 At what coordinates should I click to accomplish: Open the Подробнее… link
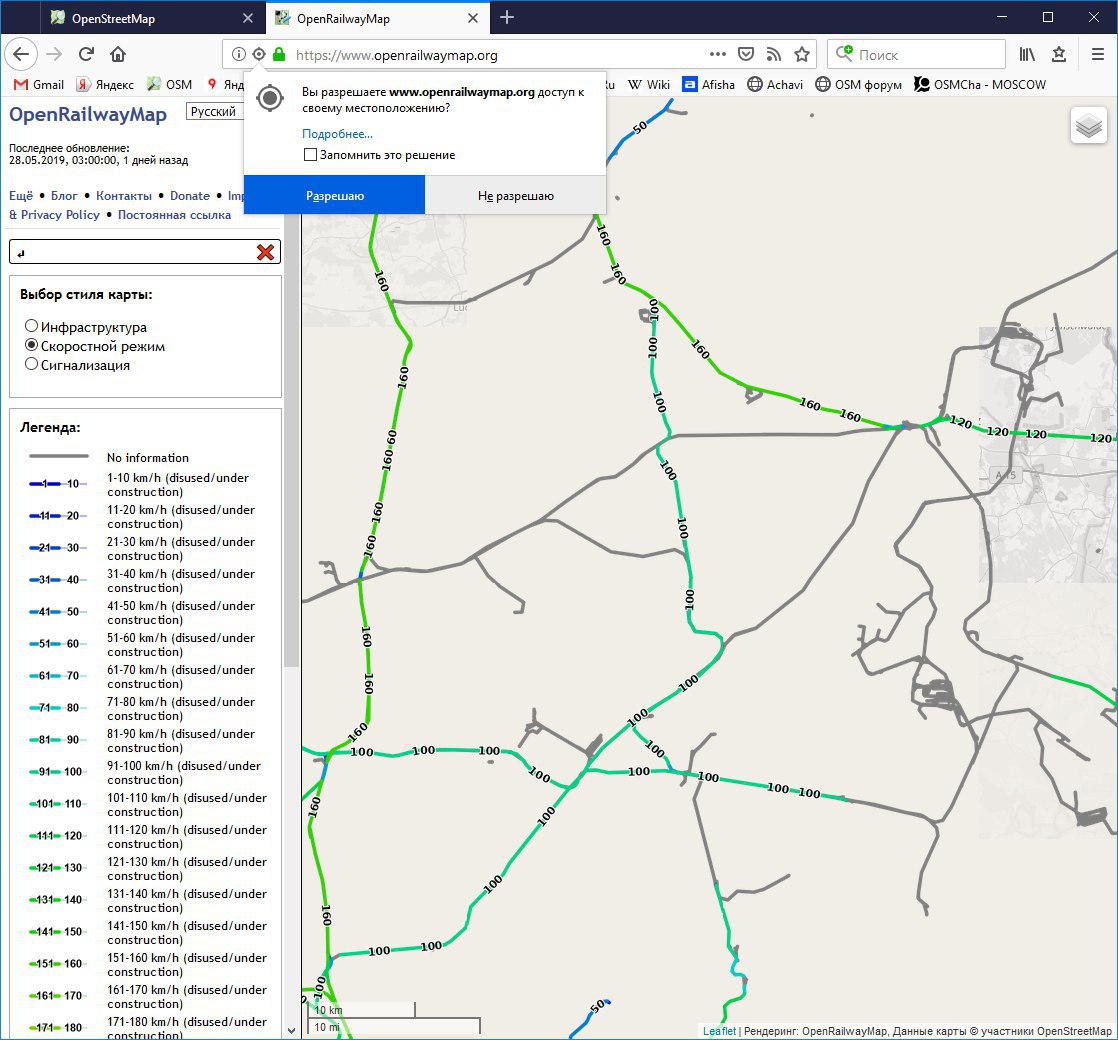tap(337, 134)
